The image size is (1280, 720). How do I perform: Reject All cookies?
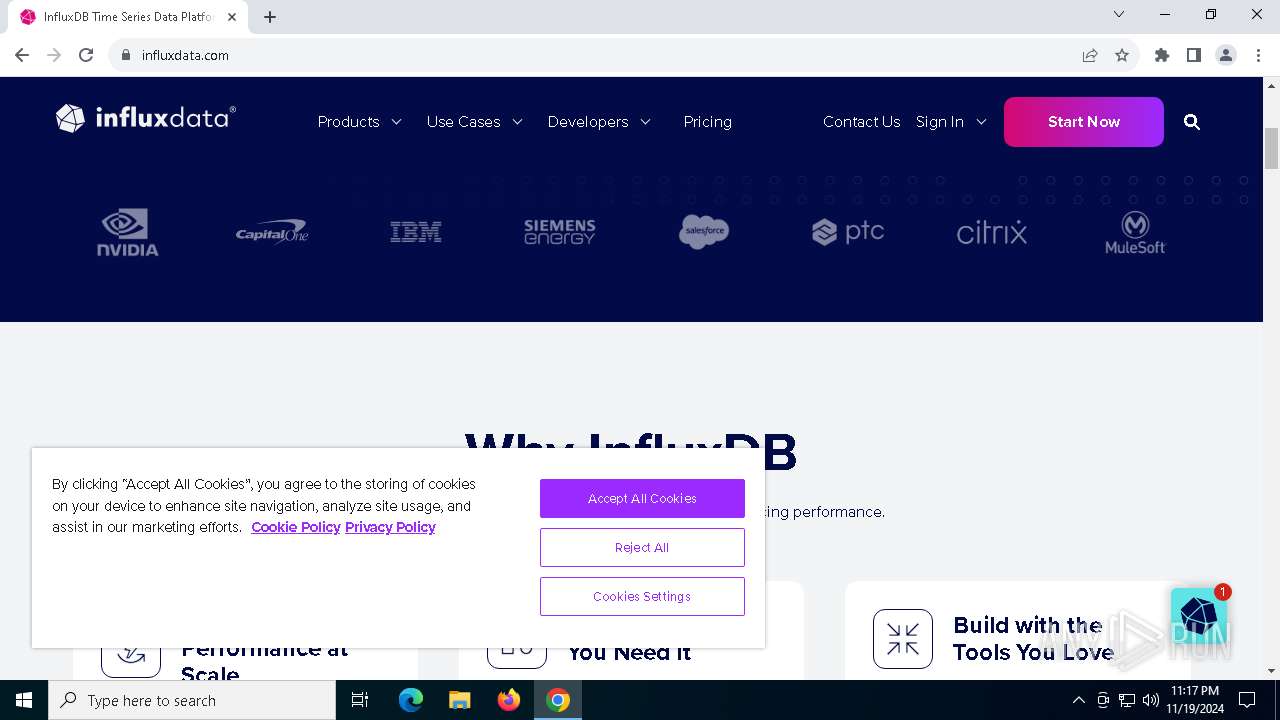[642, 547]
